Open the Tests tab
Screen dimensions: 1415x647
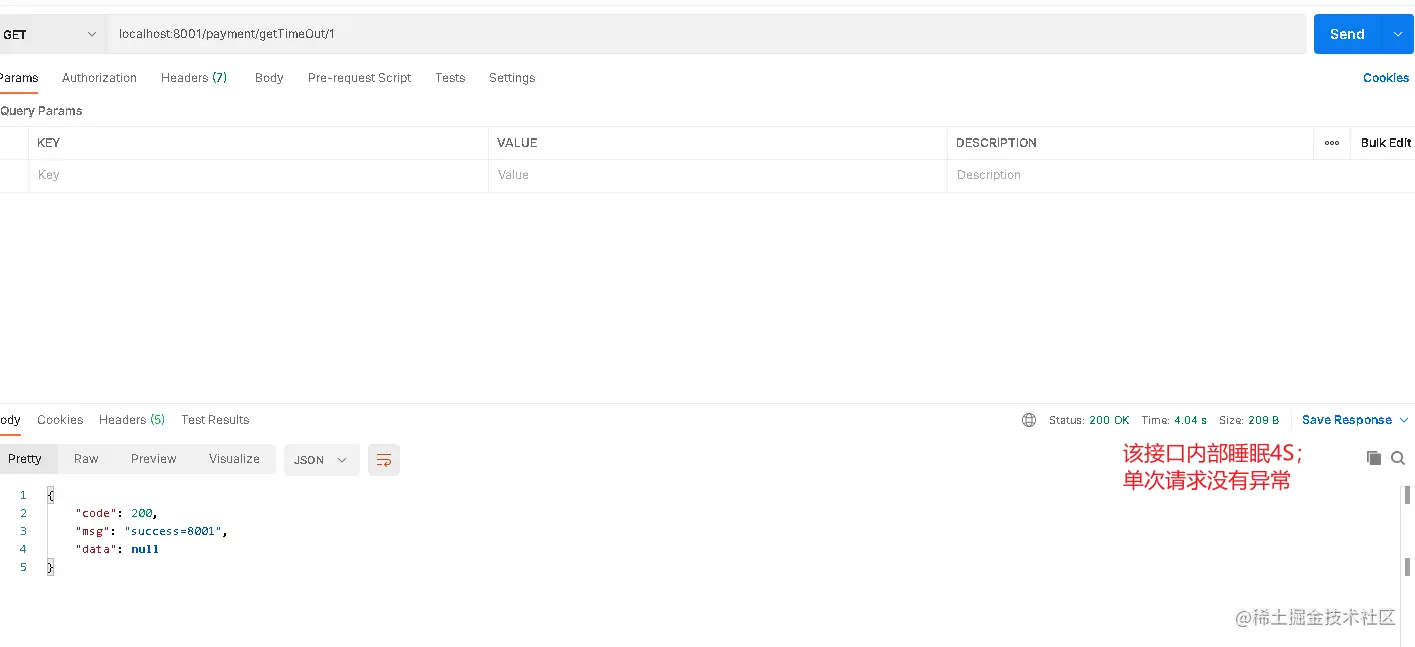(450, 78)
